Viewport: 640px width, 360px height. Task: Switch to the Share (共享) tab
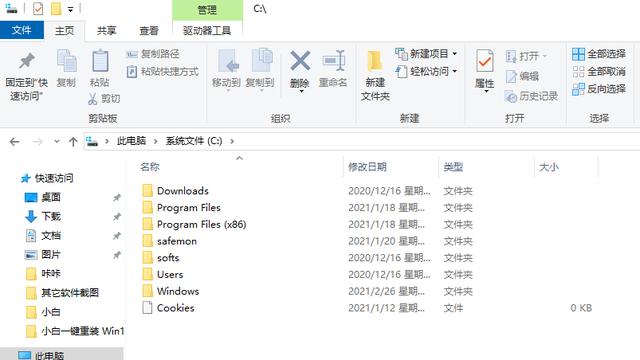[107, 31]
